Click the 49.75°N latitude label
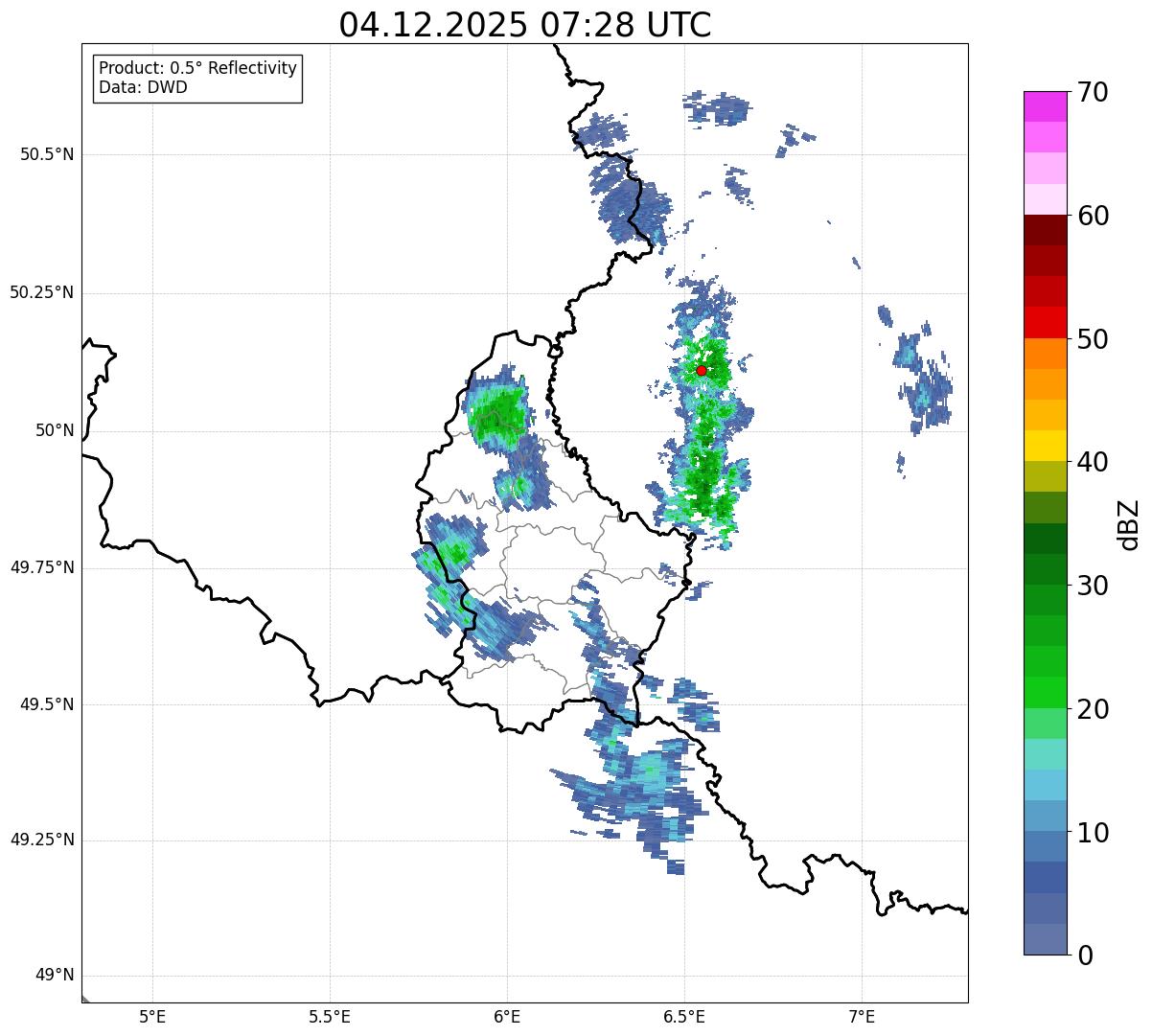Image resolution: width=1152 pixels, height=1036 pixels. click(41, 567)
